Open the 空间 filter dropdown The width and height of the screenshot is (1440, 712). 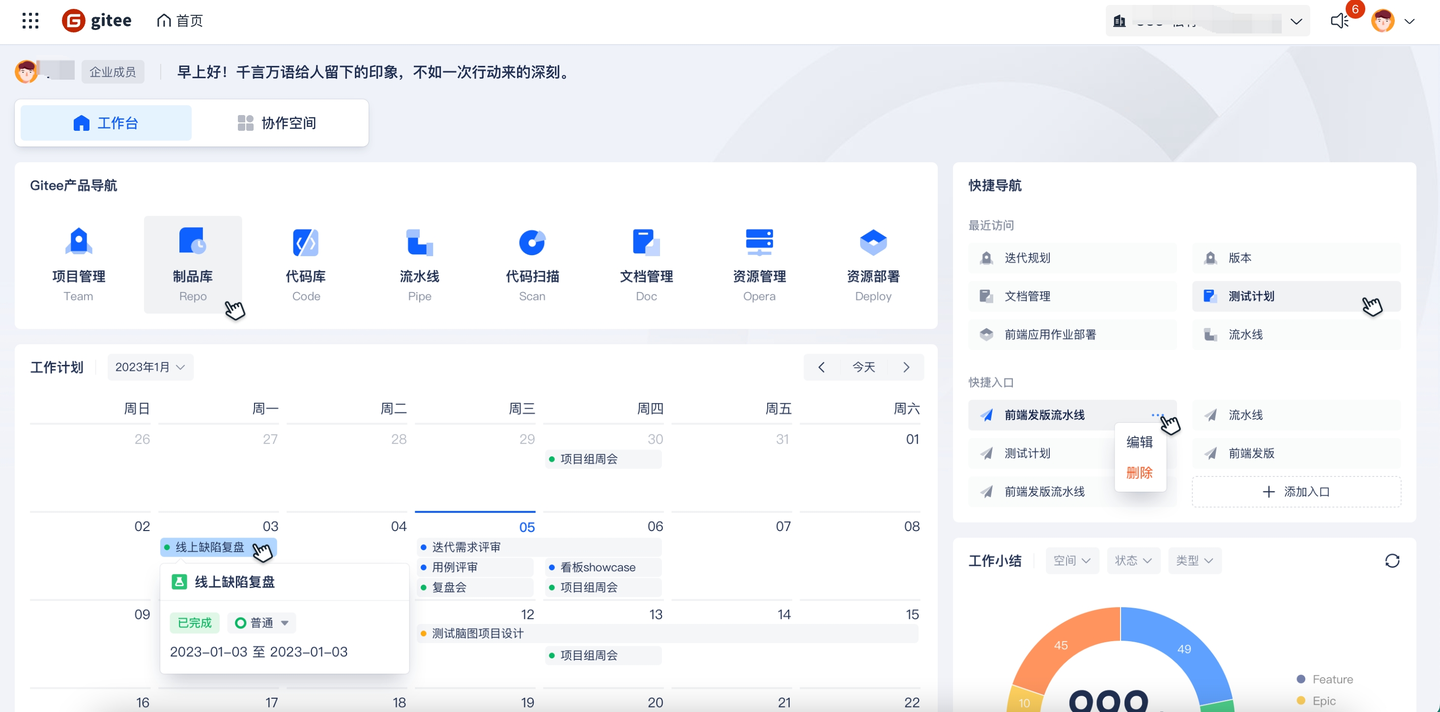[x=1071, y=561]
